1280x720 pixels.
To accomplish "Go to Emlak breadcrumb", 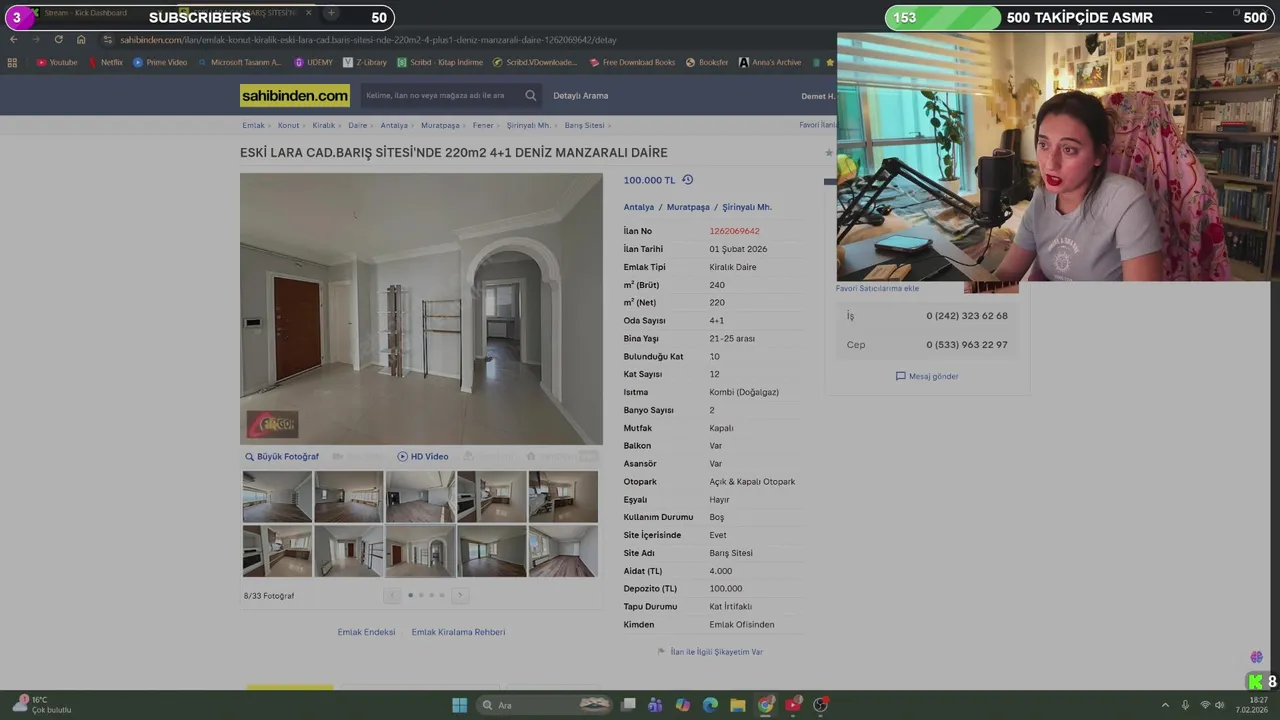I will [253, 126].
